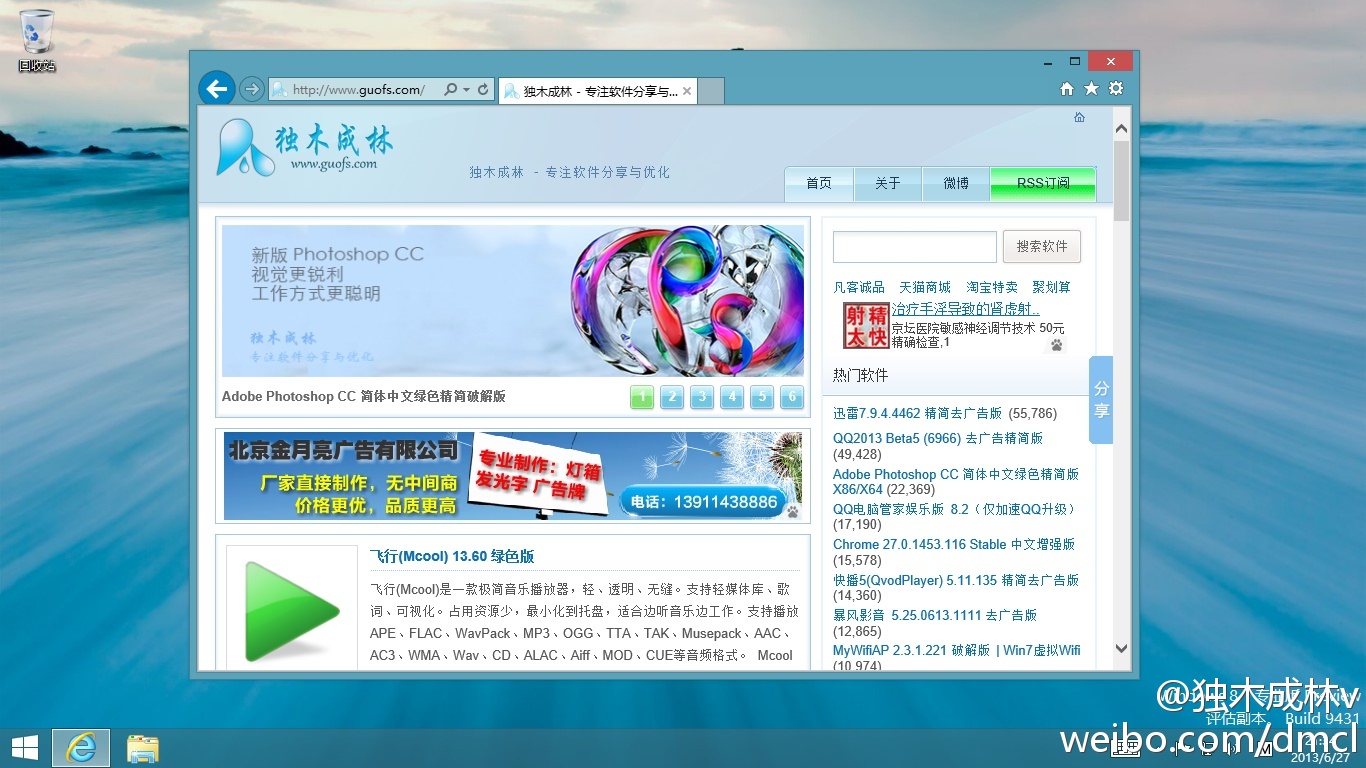Switch to slide 5 of banner
The width and height of the screenshot is (1366, 768).
pos(762,397)
